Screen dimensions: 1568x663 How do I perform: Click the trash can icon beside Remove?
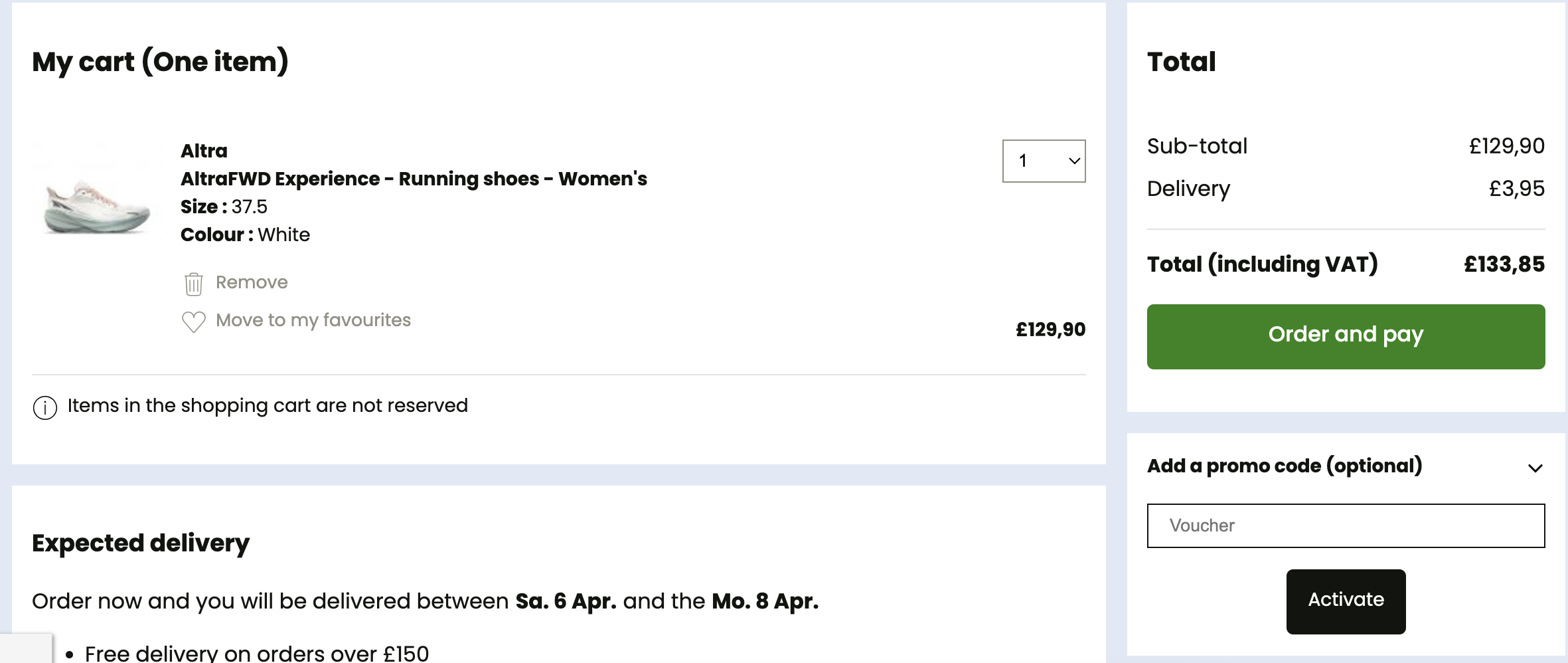193,284
